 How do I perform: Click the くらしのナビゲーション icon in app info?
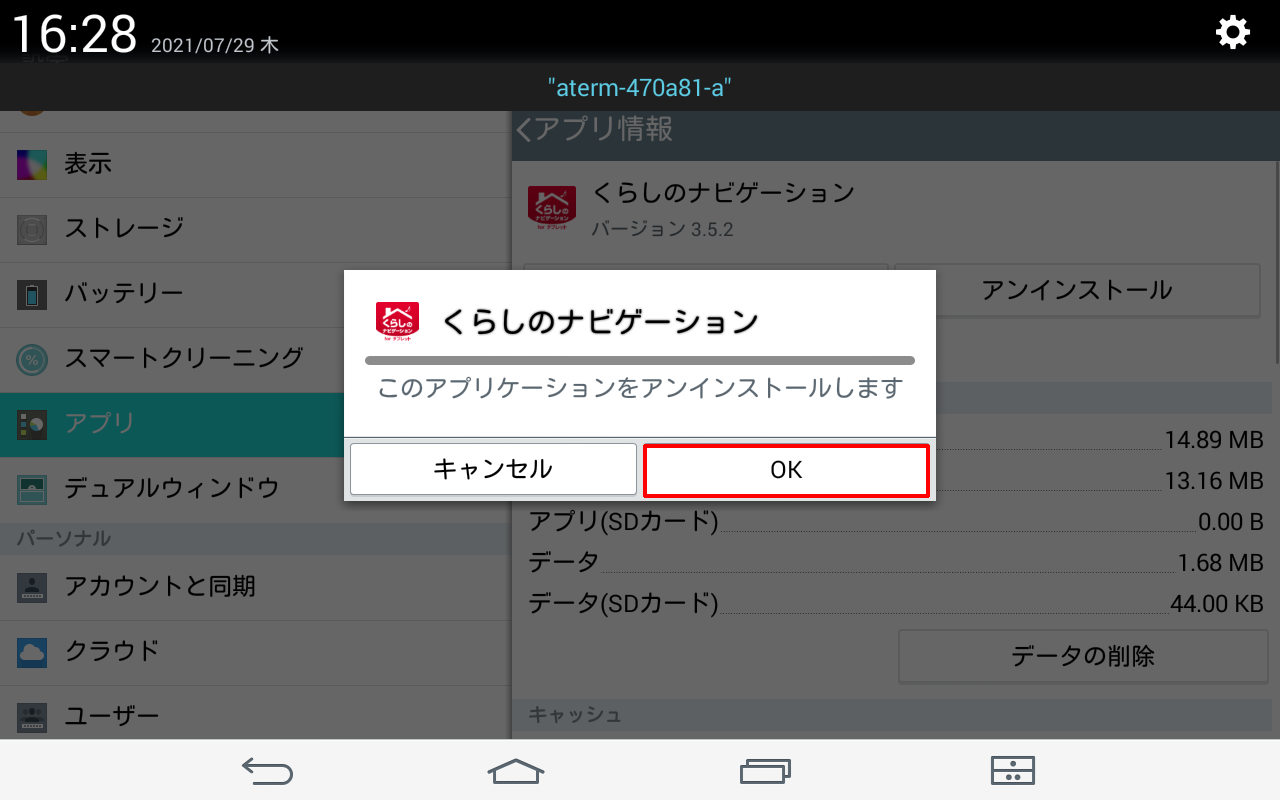551,209
